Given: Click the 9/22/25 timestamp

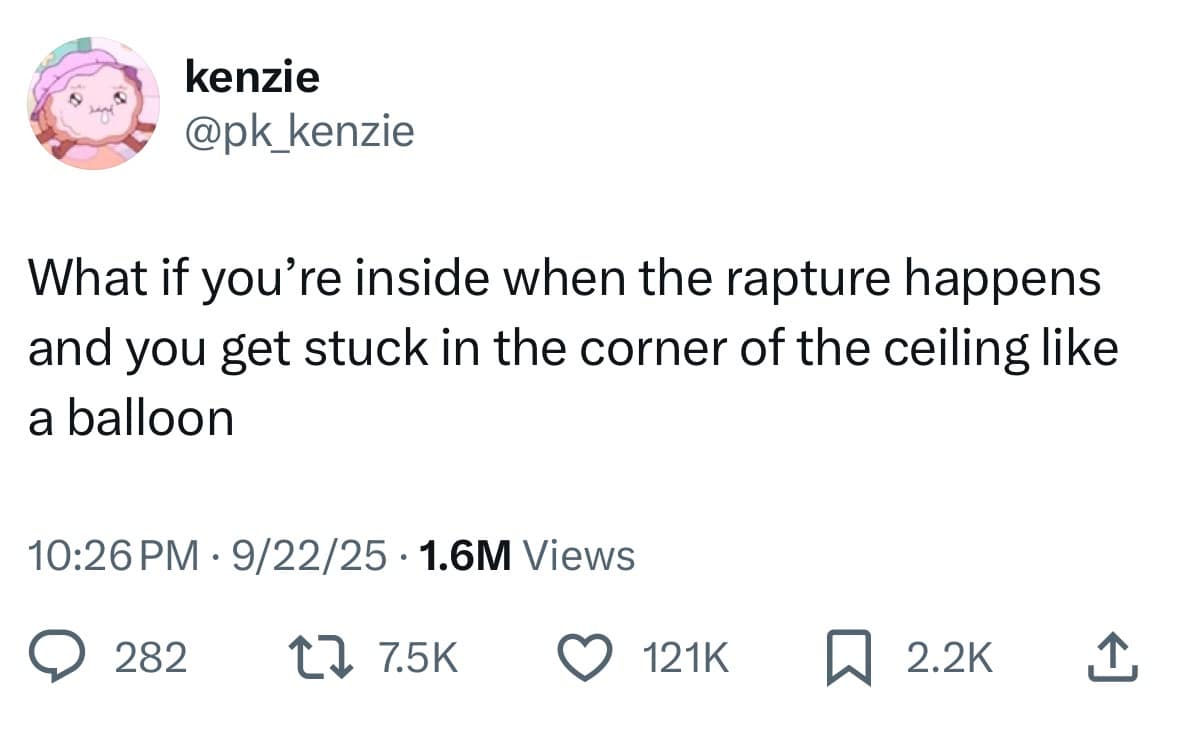Looking at the screenshot, I should [310, 555].
